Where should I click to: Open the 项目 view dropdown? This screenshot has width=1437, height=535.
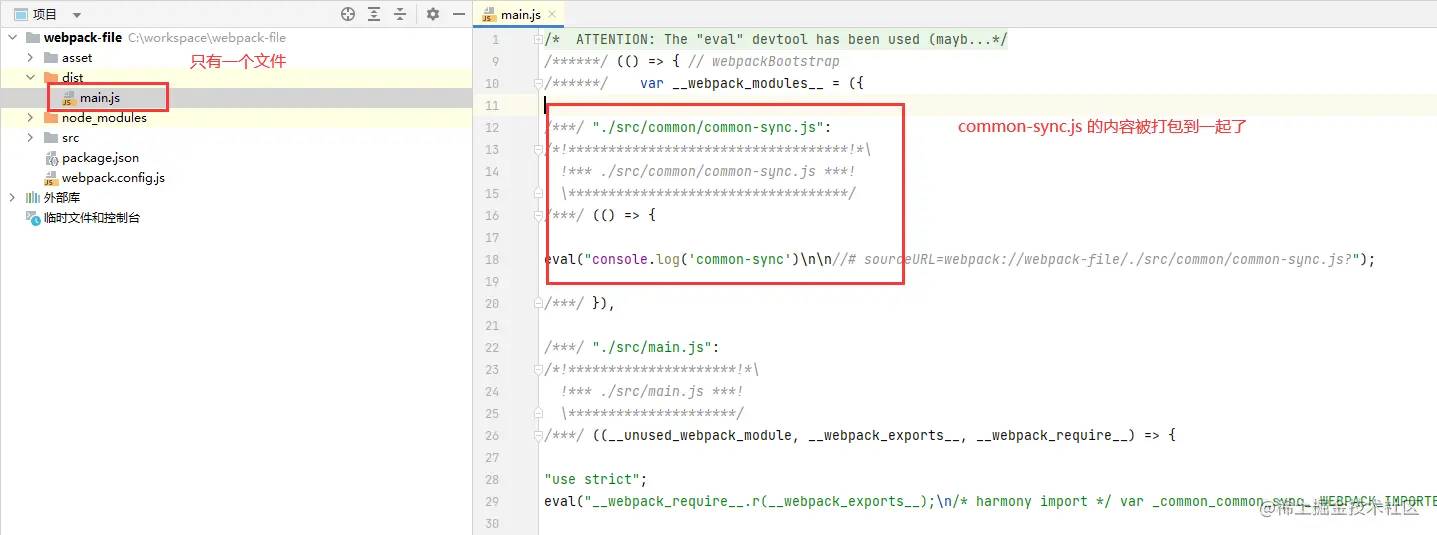click(x=77, y=15)
